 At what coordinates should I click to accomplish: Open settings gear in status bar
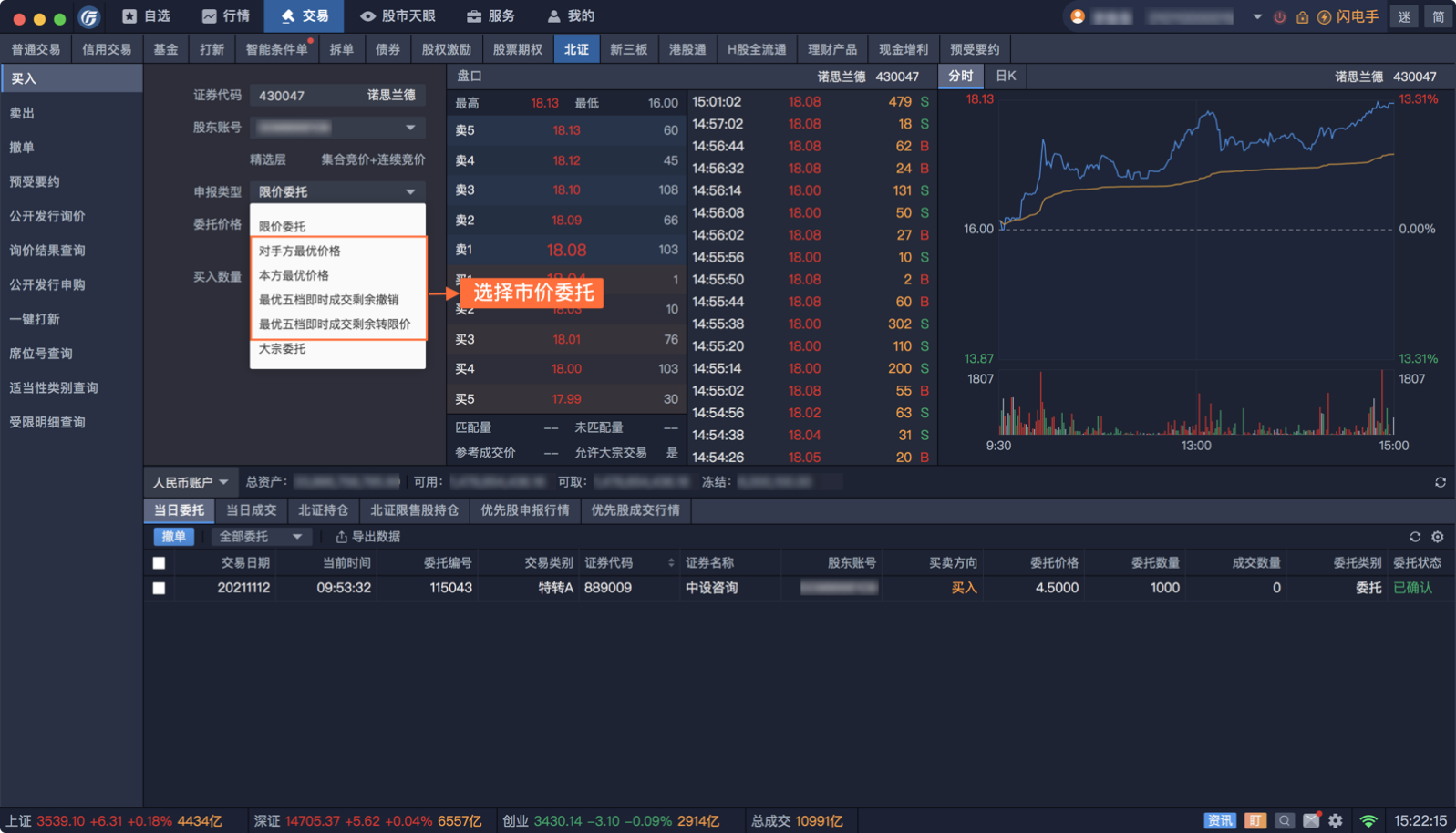point(1336,821)
